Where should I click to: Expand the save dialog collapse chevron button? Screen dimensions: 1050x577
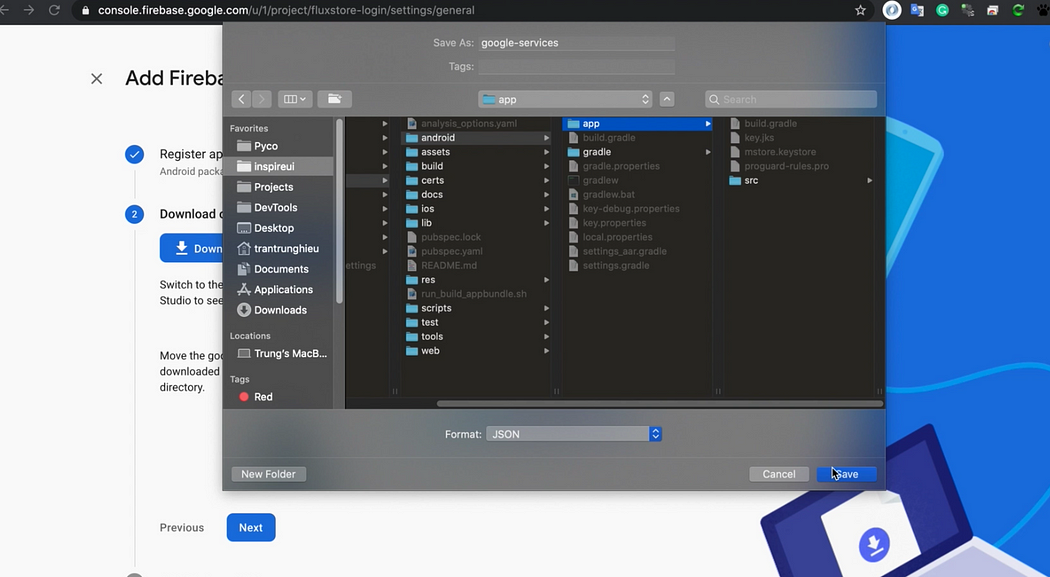(x=667, y=99)
